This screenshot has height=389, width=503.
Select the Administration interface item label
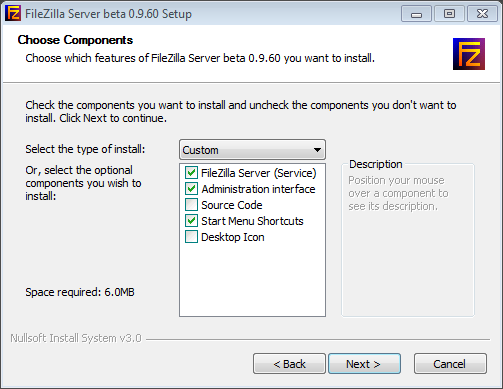[258, 189]
